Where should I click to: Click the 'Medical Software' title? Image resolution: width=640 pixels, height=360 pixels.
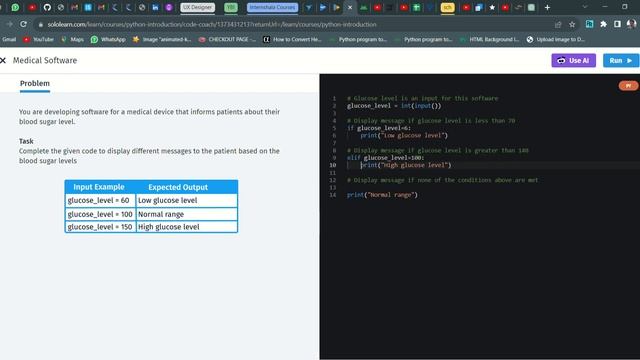pos(45,60)
